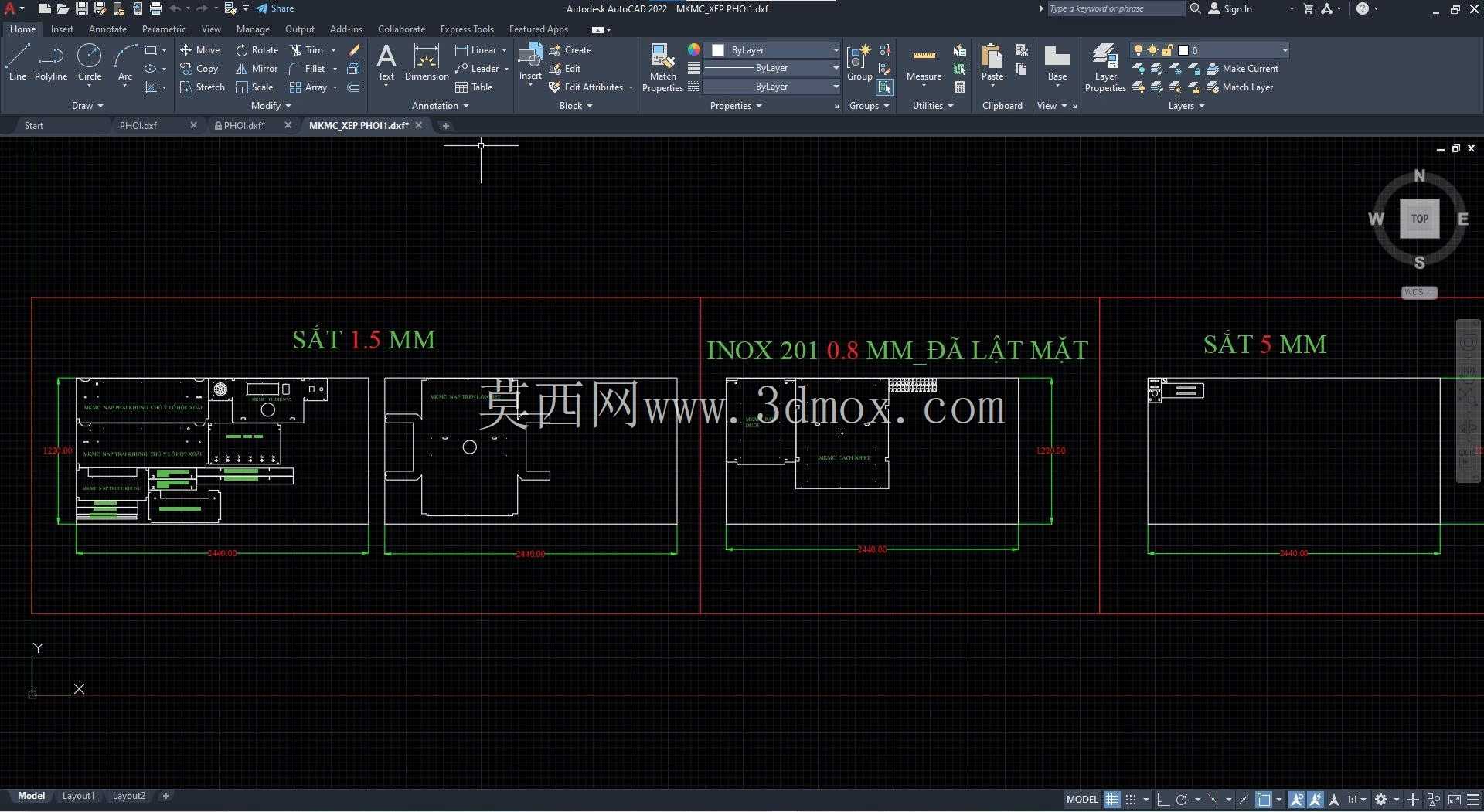
Task: Click the object color wheel swatch
Action: (x=694, y=49)
